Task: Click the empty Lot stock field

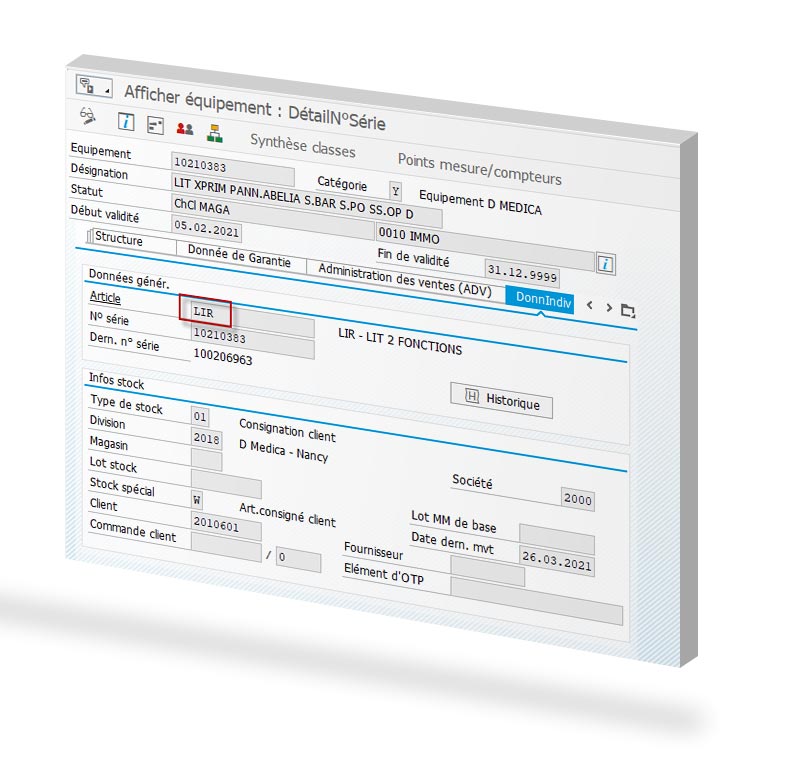Action: click(226, 483)
